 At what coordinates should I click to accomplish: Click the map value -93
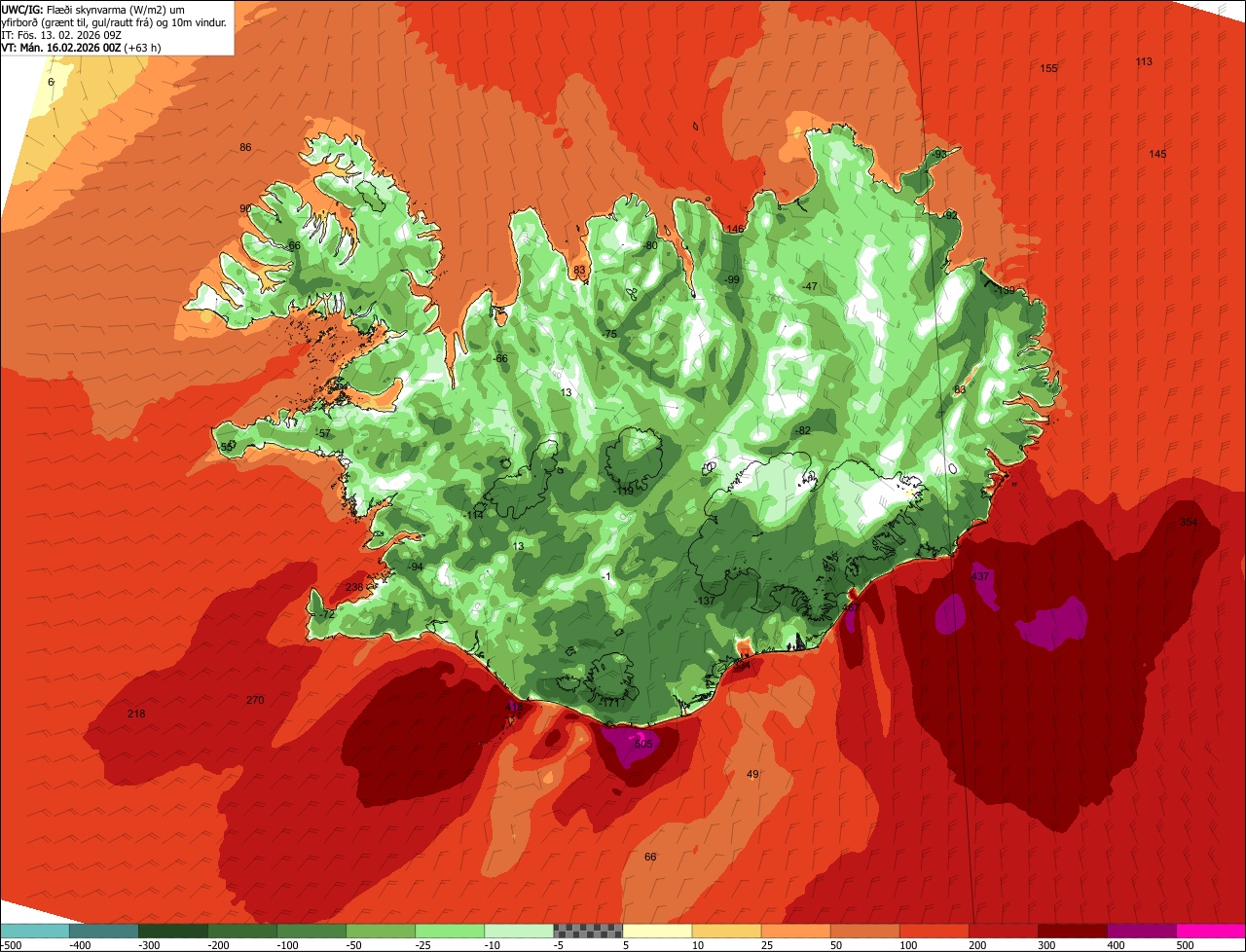click(938, 154)
